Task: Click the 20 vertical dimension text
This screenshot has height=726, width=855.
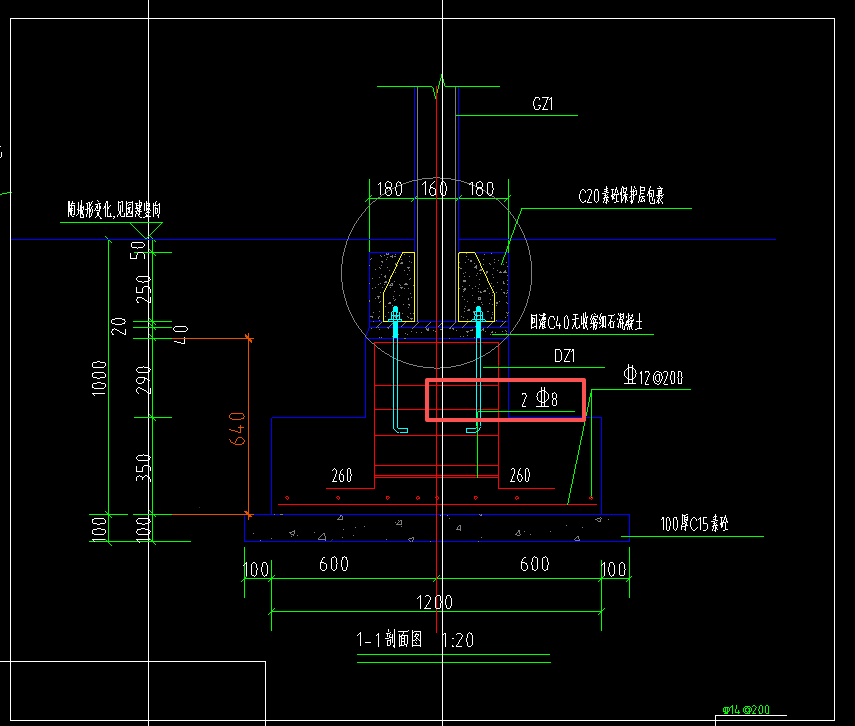Action: pos(119,327)
